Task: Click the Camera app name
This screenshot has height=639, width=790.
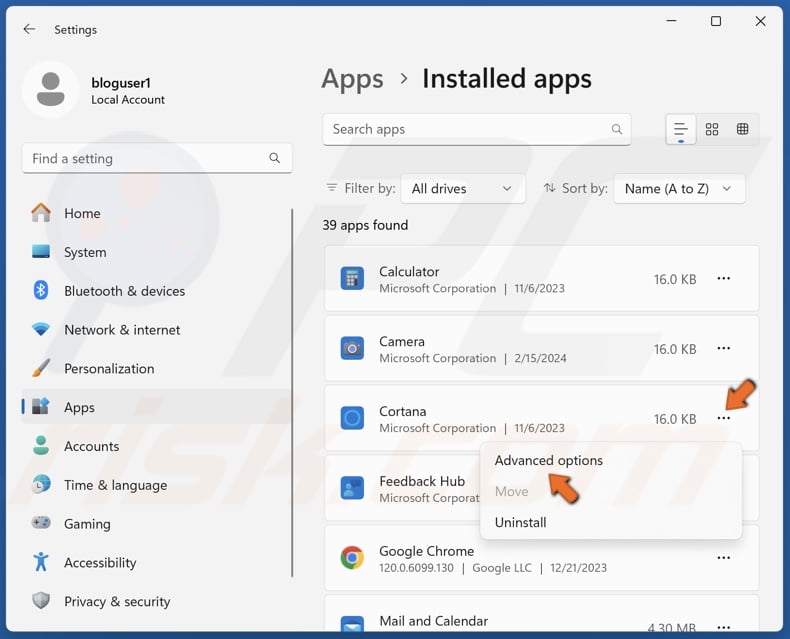Action: click(x=402, y=341)
